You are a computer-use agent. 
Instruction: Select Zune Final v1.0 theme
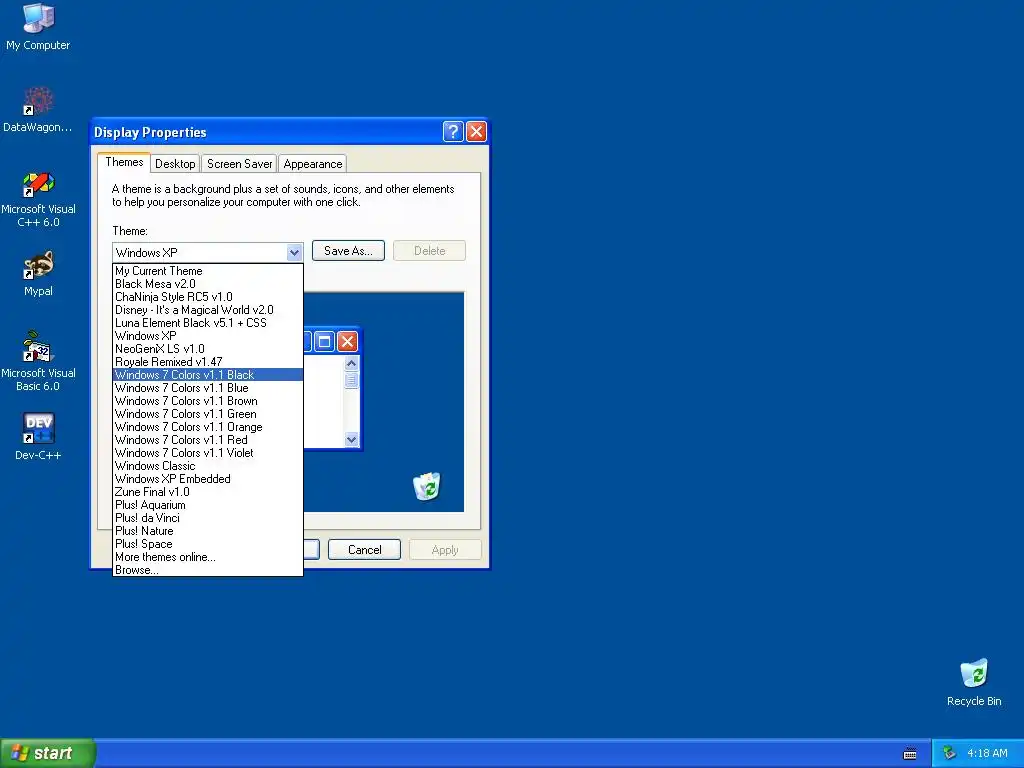tap(208, 492)
